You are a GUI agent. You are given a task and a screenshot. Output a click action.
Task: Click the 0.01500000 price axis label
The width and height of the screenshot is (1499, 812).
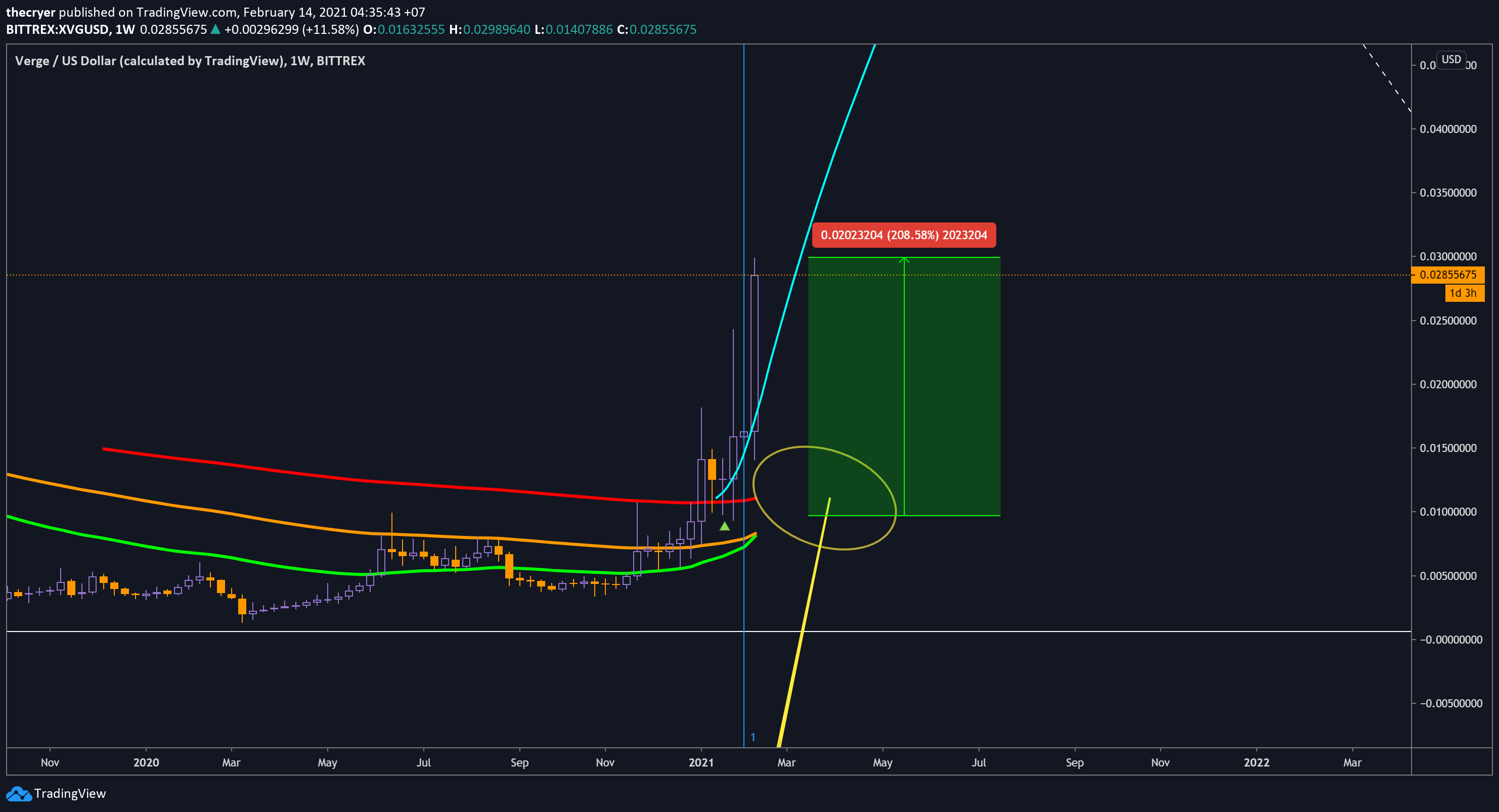[1448, 448]
